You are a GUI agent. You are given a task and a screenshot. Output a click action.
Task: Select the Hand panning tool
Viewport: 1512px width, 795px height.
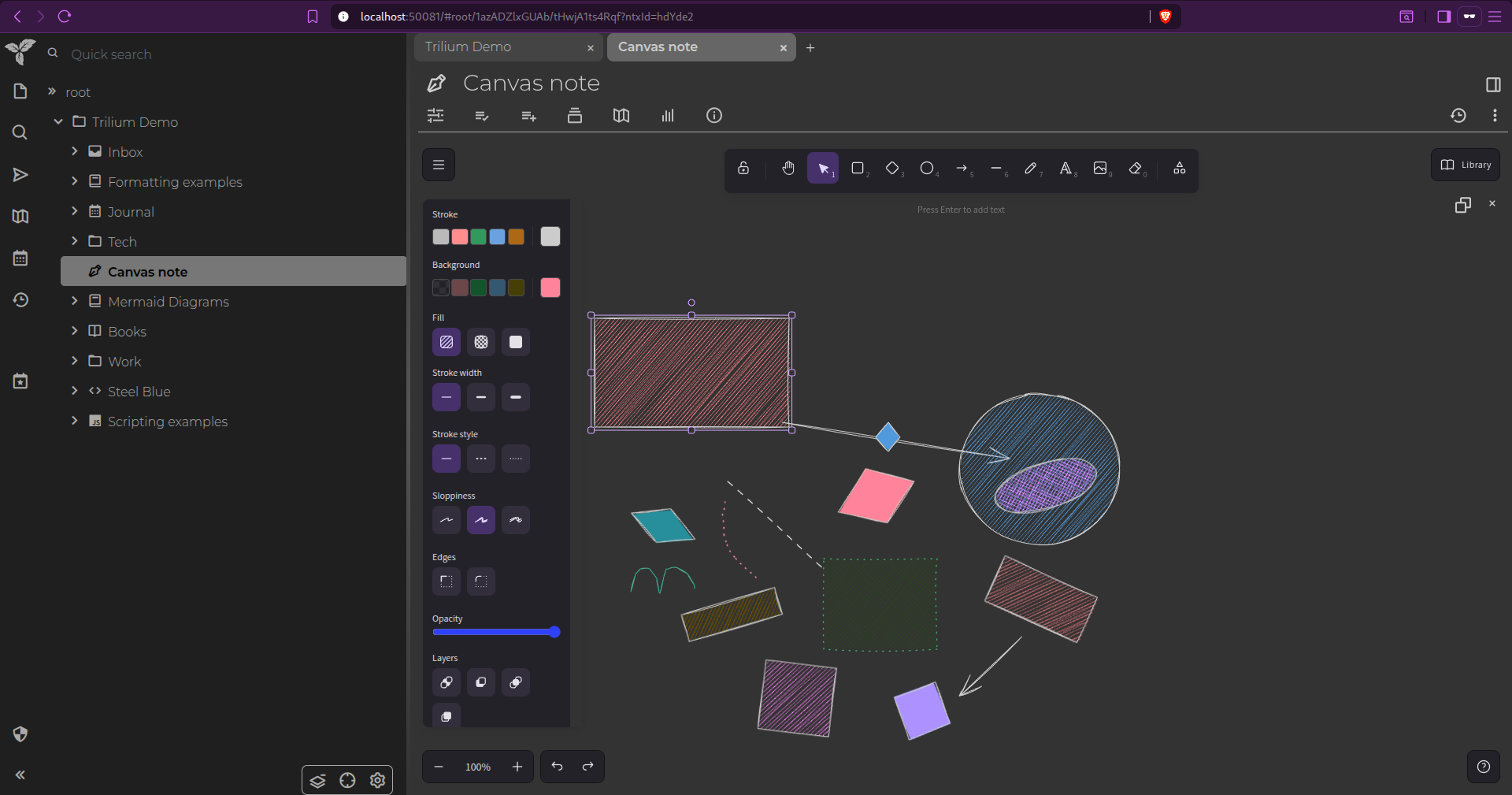(788, 168)
